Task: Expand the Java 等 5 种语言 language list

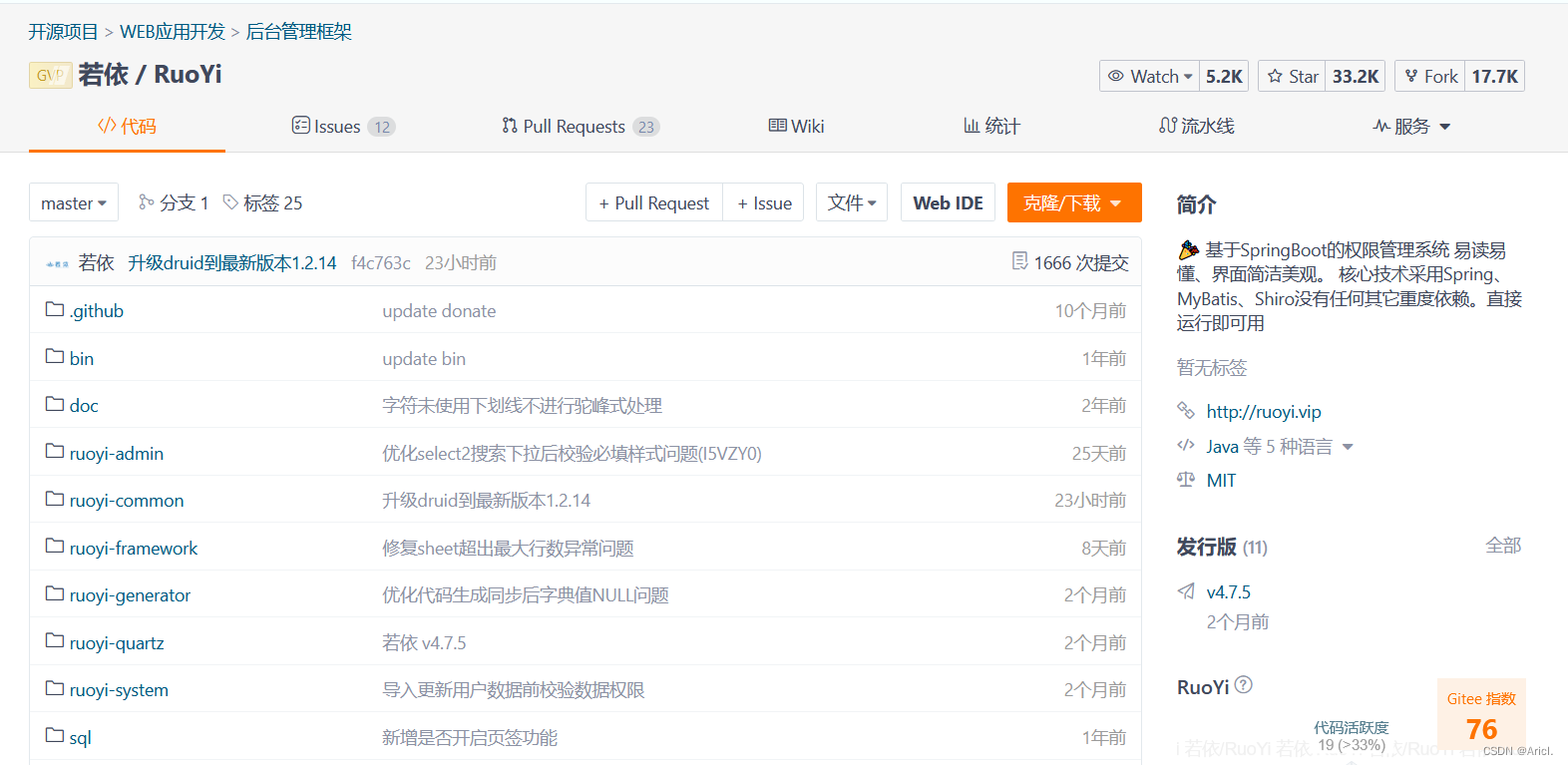Action: point(1348,447)
